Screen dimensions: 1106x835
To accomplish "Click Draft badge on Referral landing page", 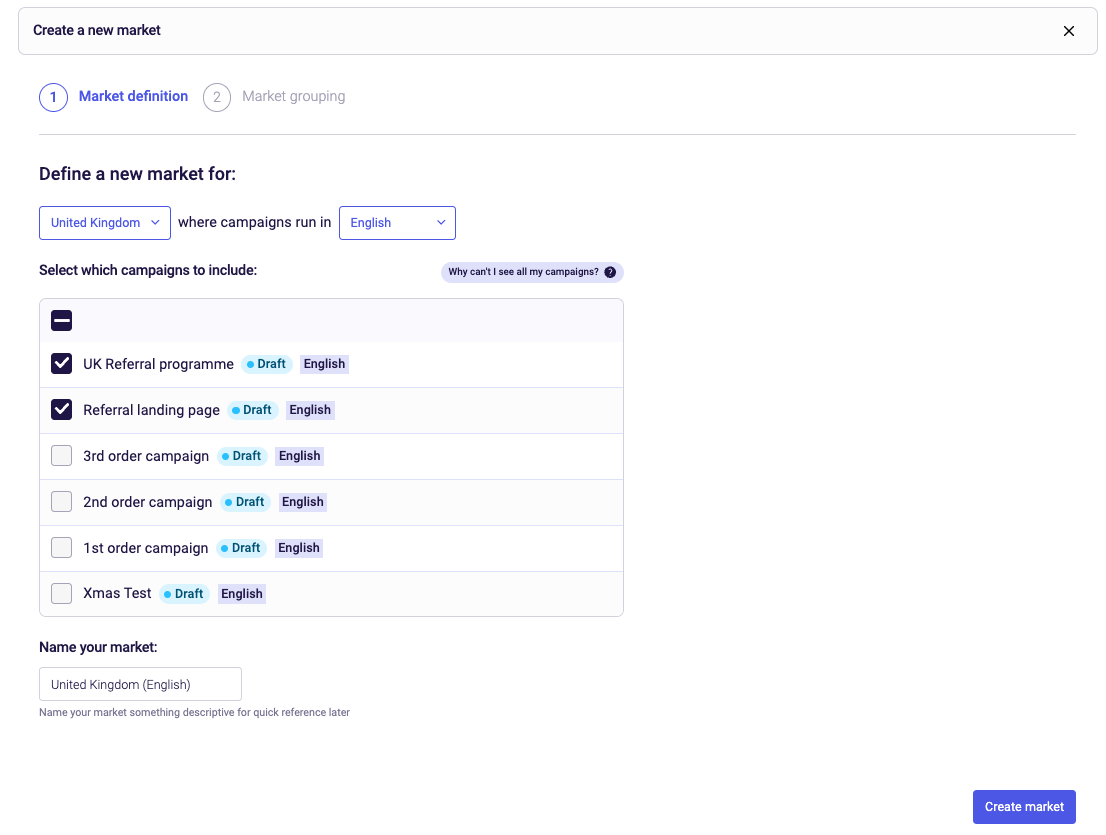I will (x=253, y=410).
